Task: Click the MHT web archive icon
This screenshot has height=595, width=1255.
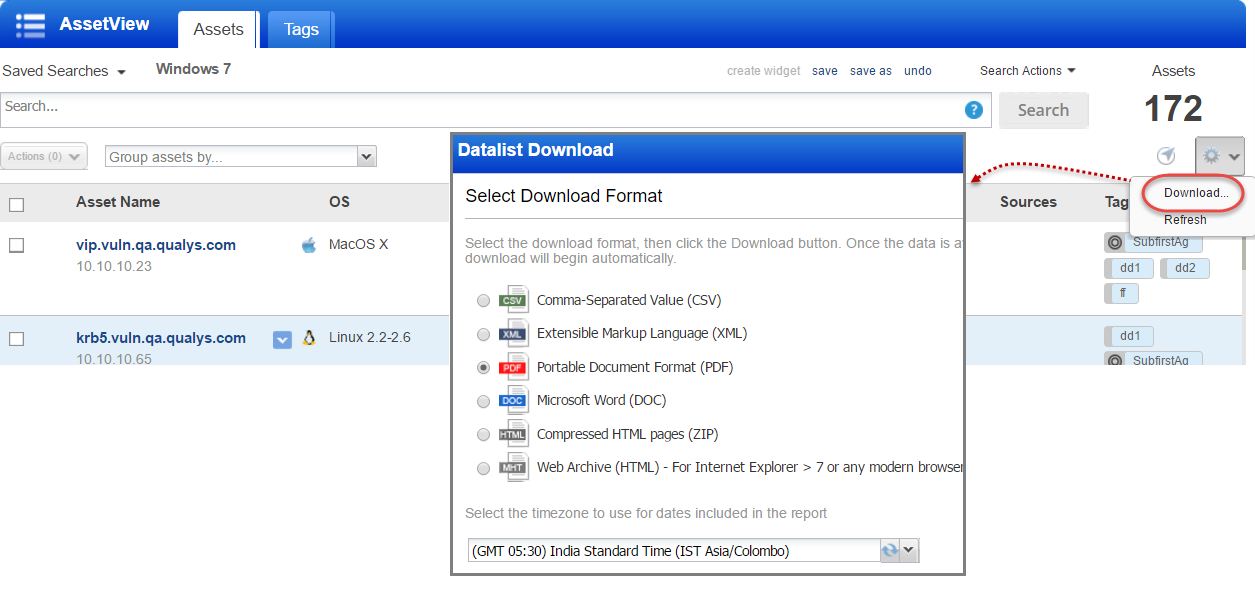Action: coord(513,467)
